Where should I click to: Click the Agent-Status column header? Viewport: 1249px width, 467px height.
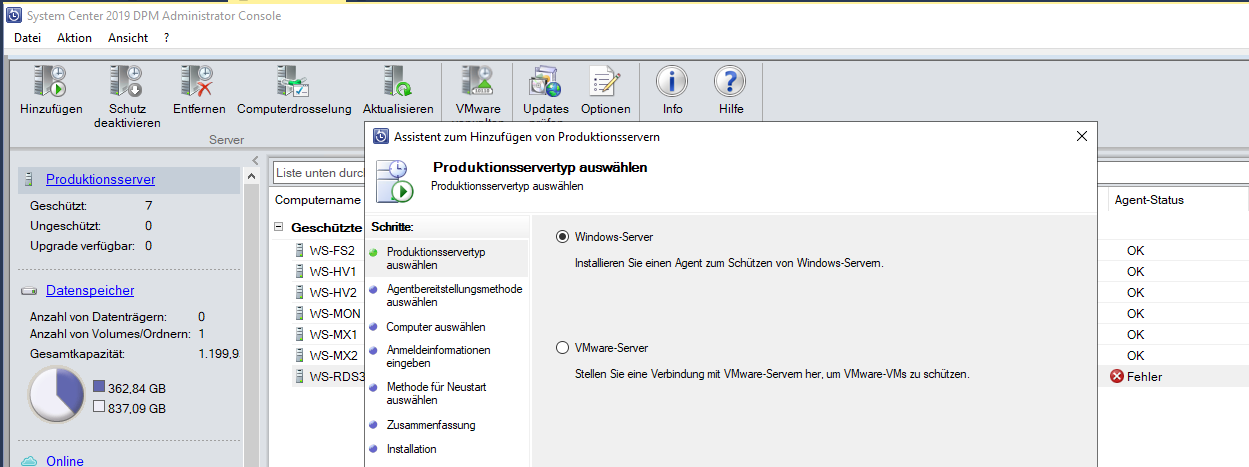tap(1149, 200)
